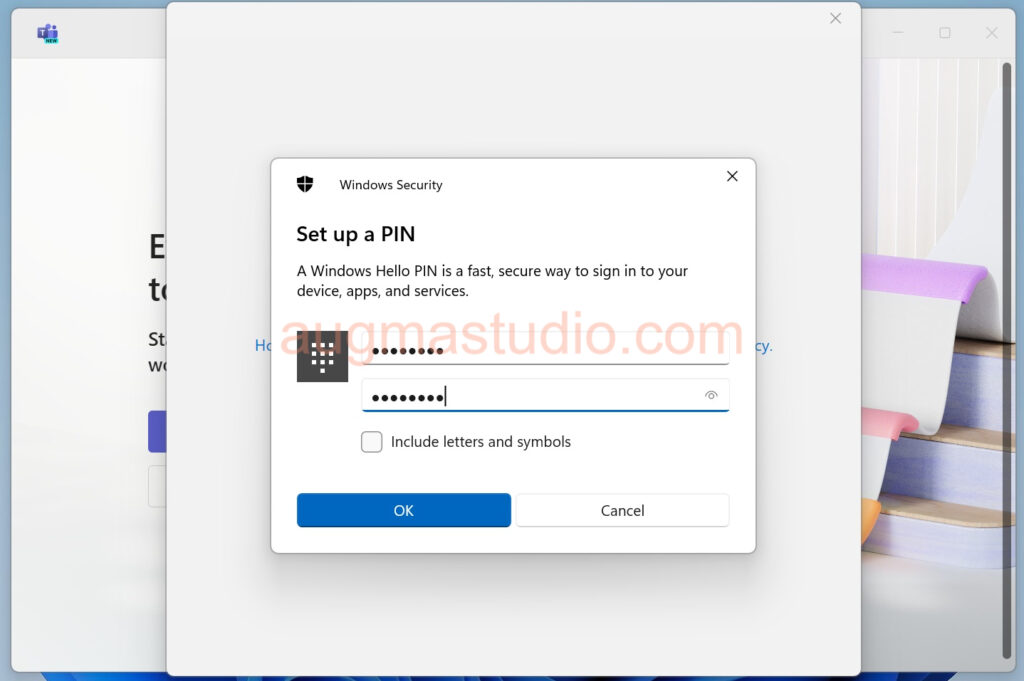Viewport: 1024px width, 681px height.
Task: Reveal the PIN with the eye icon
Action: pos(711,395)
